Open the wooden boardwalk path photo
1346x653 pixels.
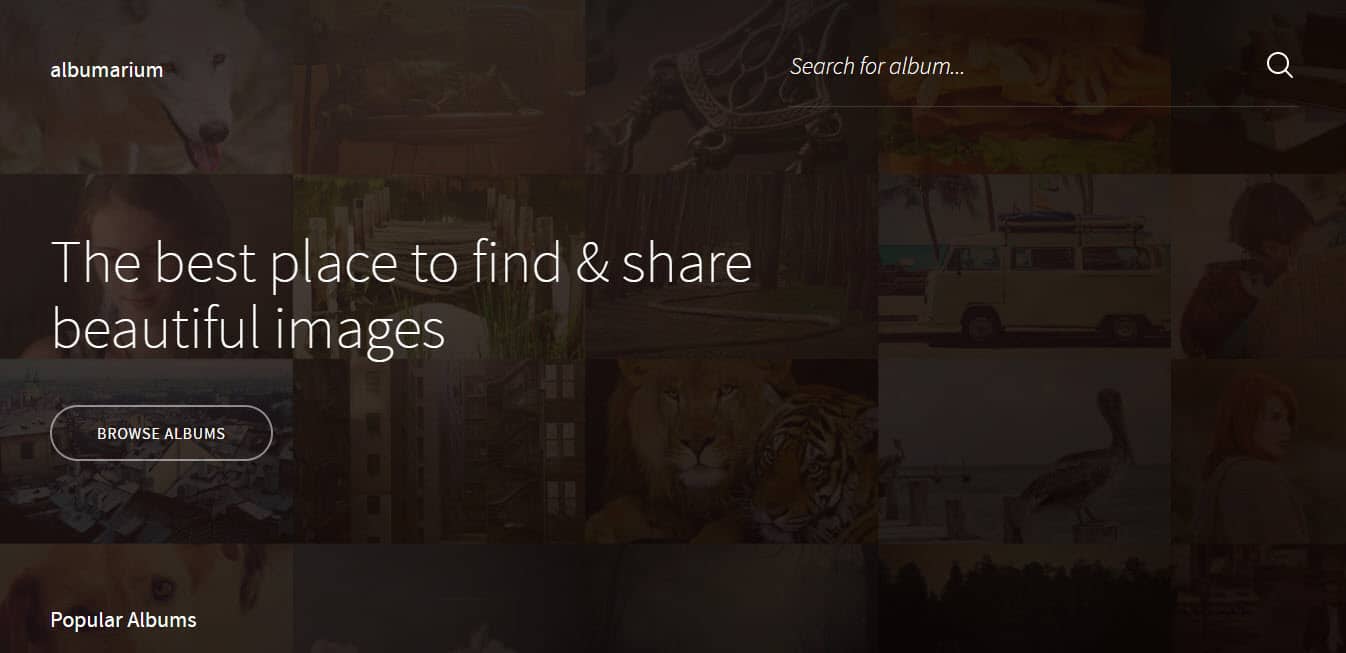pyautogui.click(x=439, y=267)
